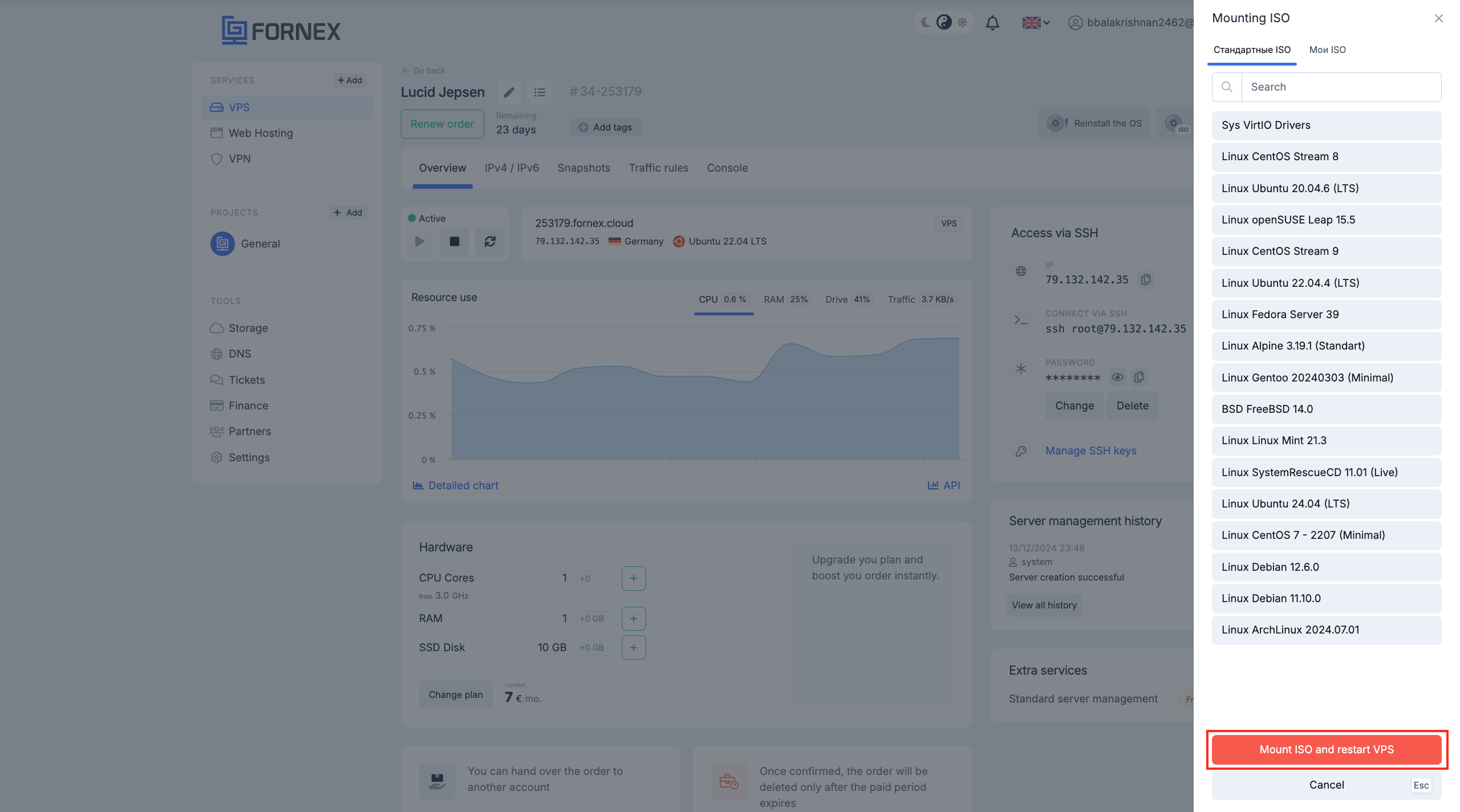Select Linux SystemRescueCD 11.01 (Live)
The height and width of the screenshot is (812, 1460).
point(1327,472)
